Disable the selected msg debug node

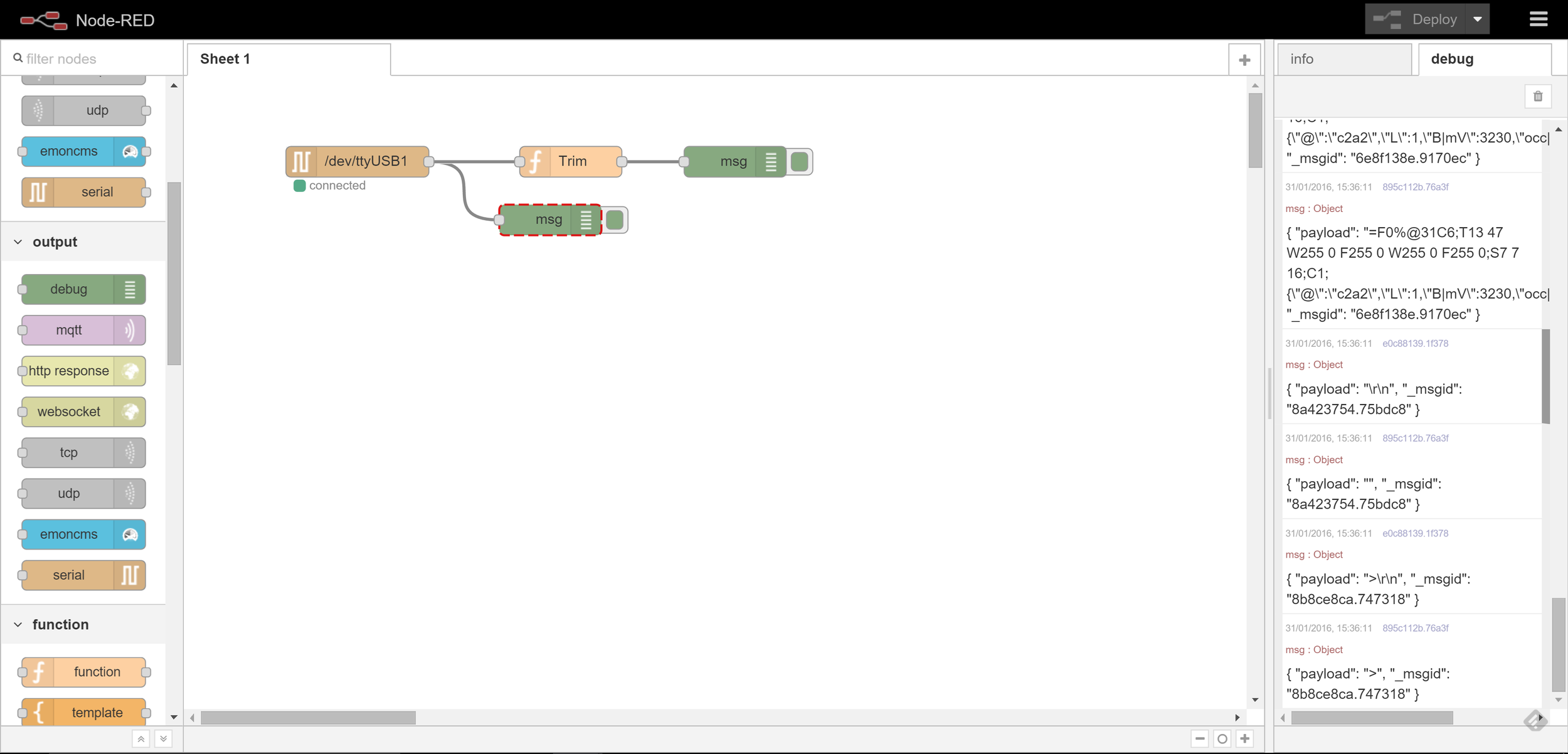tap(615, 220)
